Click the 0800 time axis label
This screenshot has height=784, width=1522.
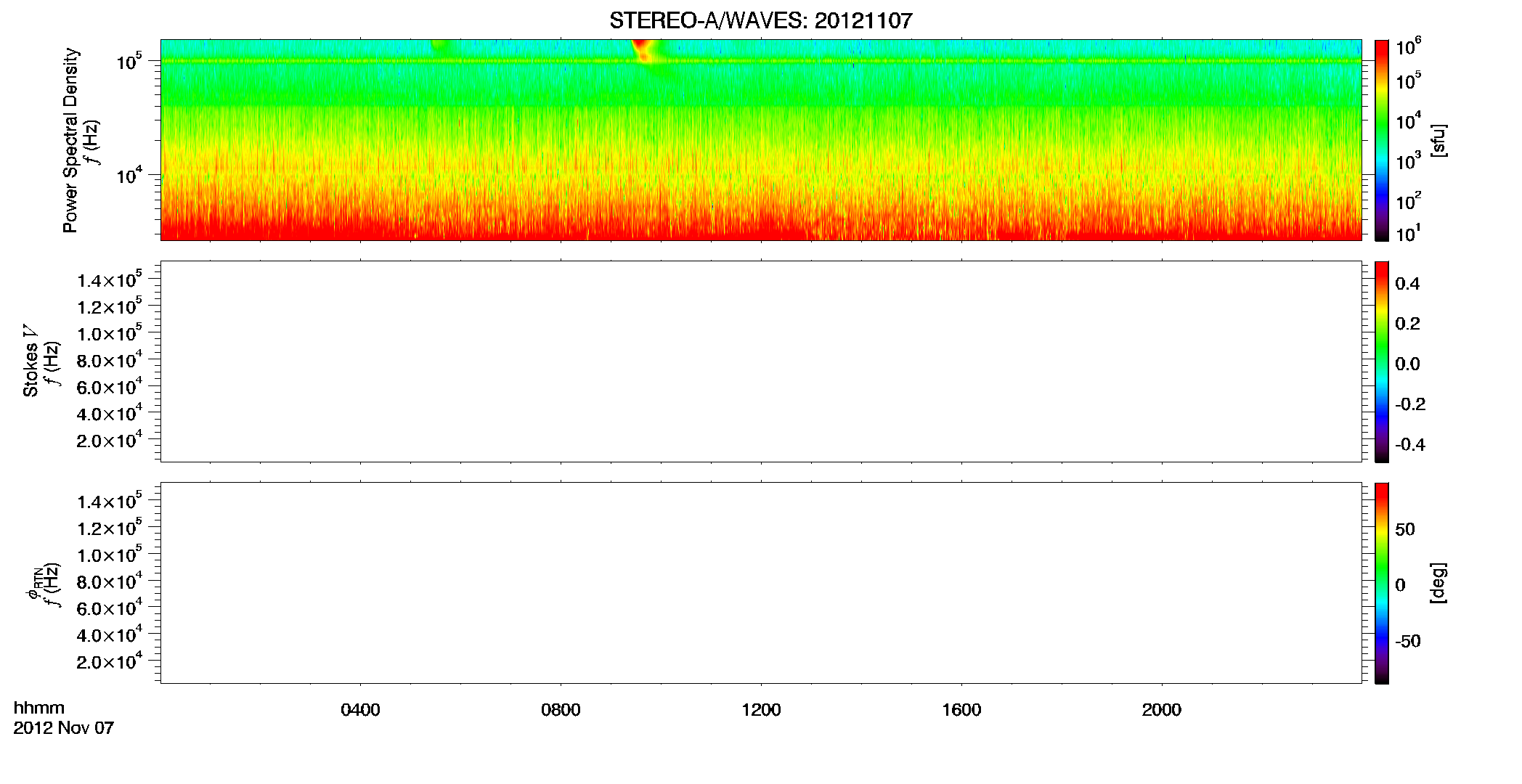click(x=561, y=710)
